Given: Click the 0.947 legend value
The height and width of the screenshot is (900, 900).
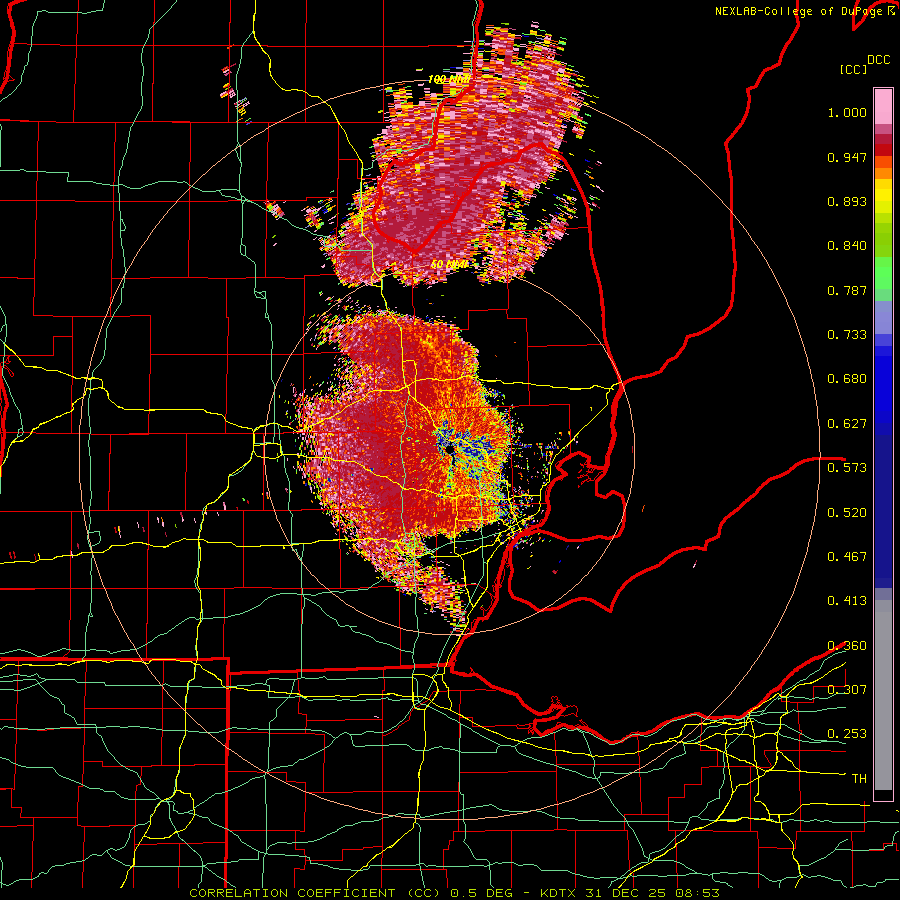Looking at the screenshot, I should coord(847,157).
